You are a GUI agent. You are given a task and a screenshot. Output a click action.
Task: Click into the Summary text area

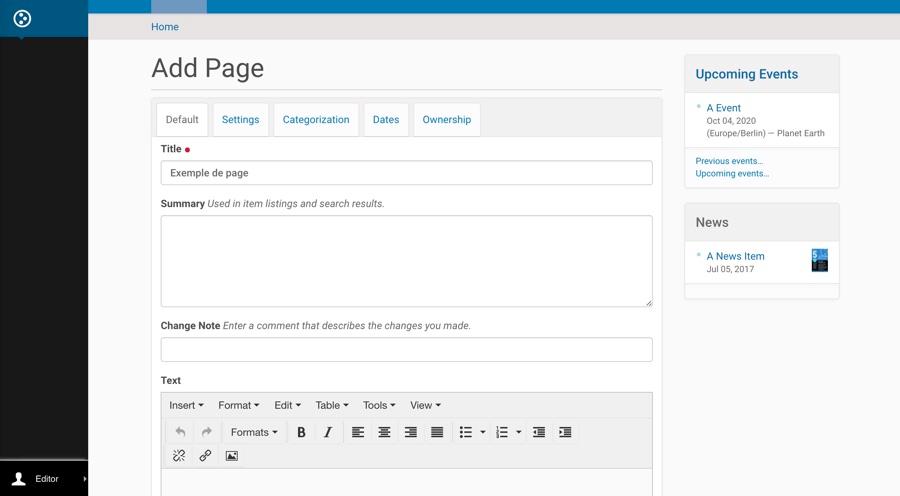[x=406, y=260]
